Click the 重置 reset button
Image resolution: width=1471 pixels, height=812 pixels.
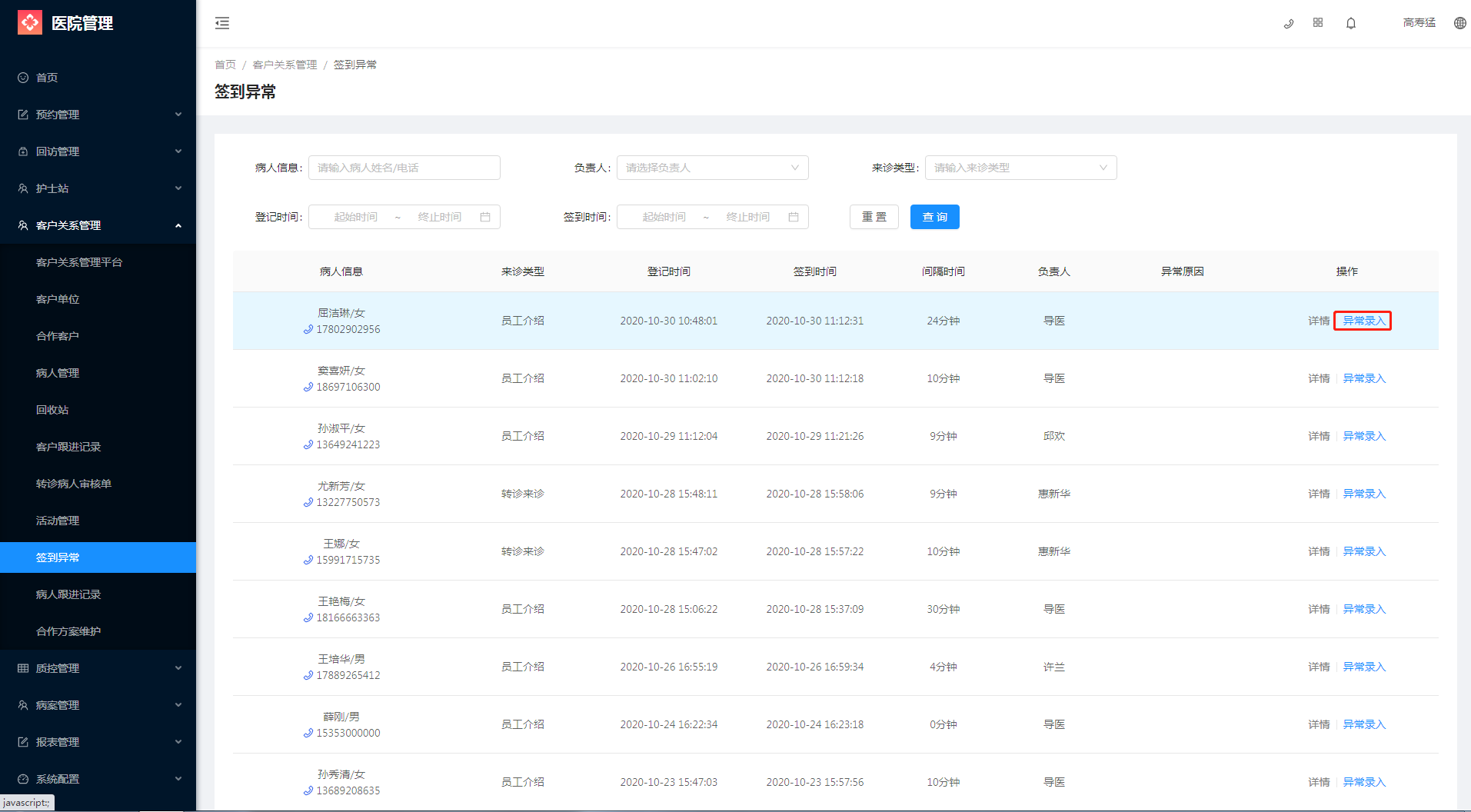pos(874,217)
